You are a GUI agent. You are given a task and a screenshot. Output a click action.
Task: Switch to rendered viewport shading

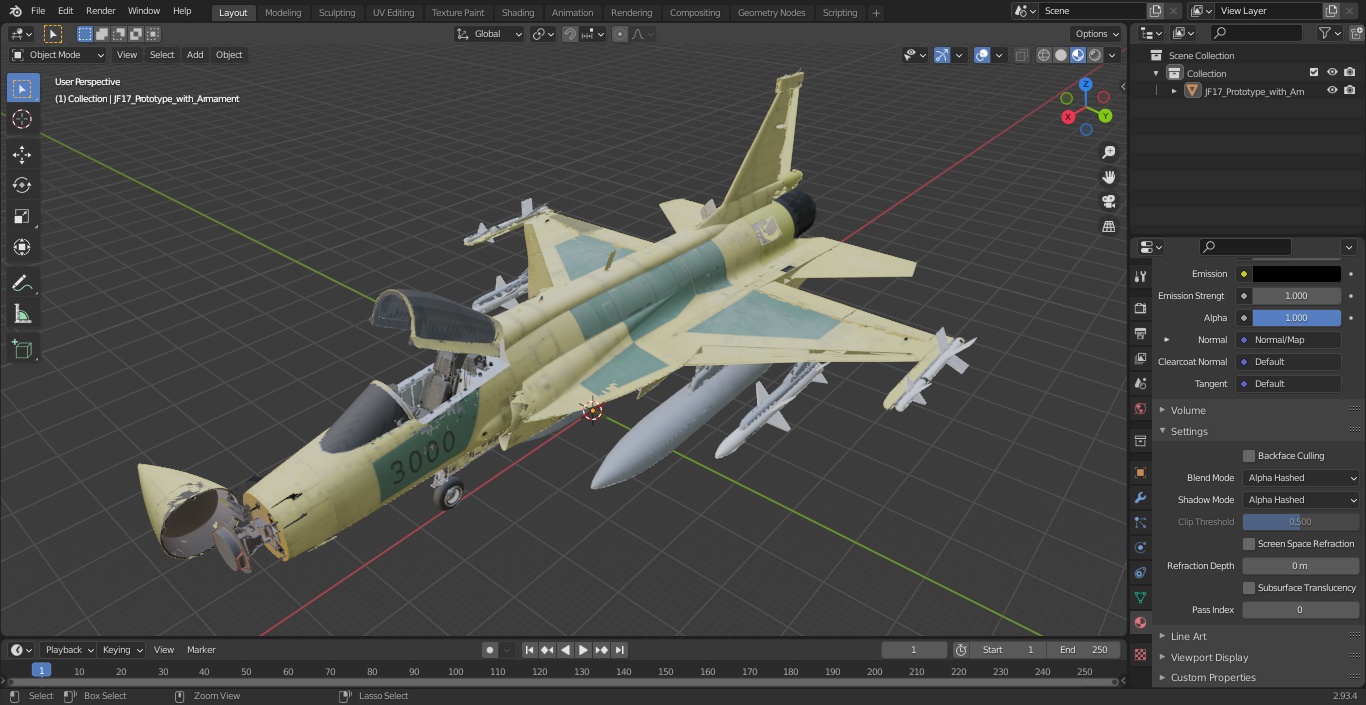point(1095,55)
